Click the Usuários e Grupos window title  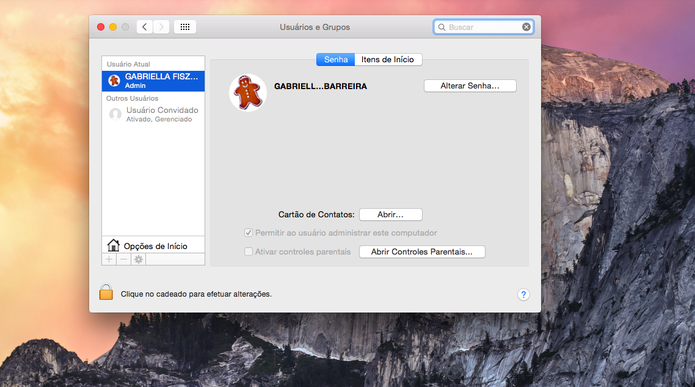(315, 27)
